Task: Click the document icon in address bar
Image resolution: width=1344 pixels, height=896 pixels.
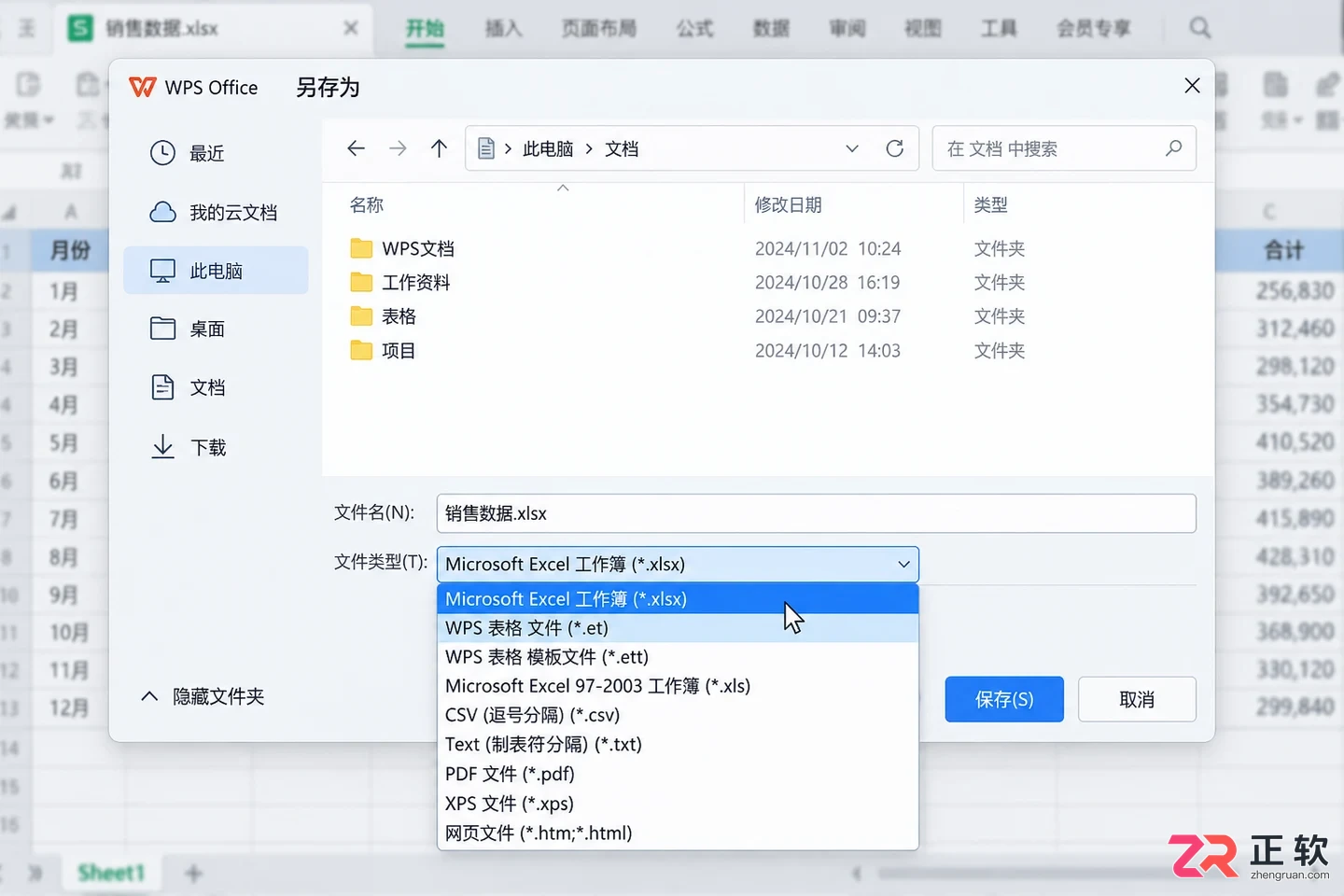Action: click(485, 148)
